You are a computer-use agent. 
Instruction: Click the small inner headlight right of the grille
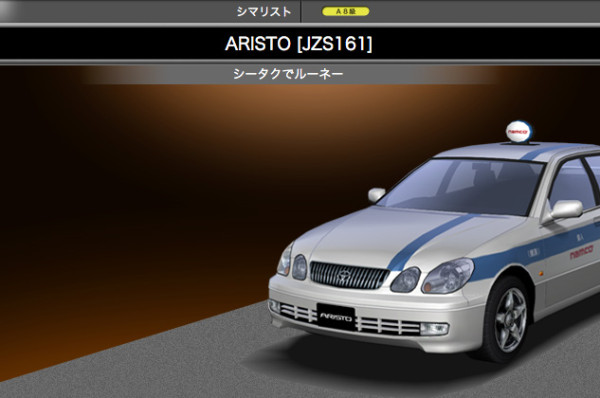tap(406, 280)
